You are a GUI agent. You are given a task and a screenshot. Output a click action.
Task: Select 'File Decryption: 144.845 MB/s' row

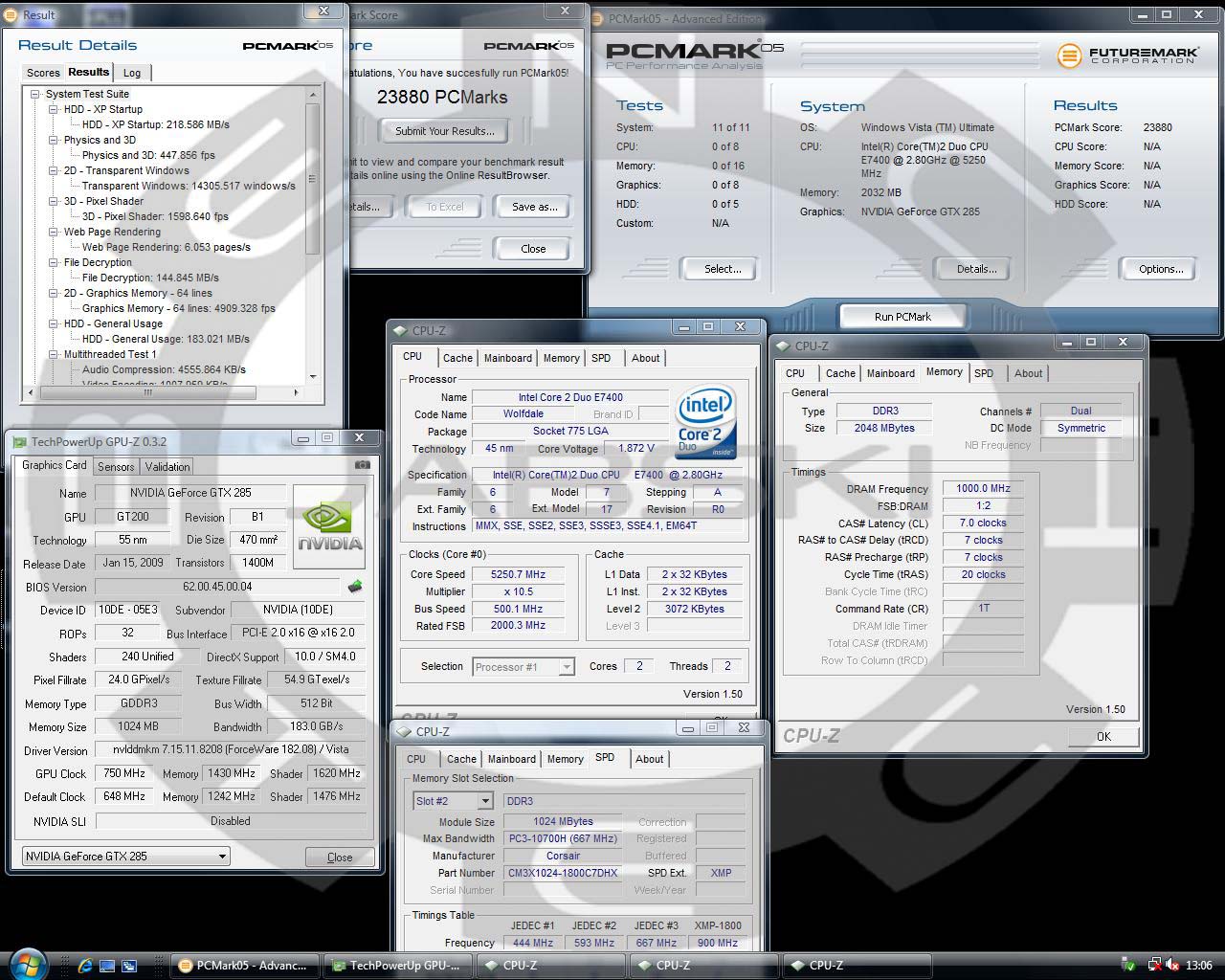150,278
